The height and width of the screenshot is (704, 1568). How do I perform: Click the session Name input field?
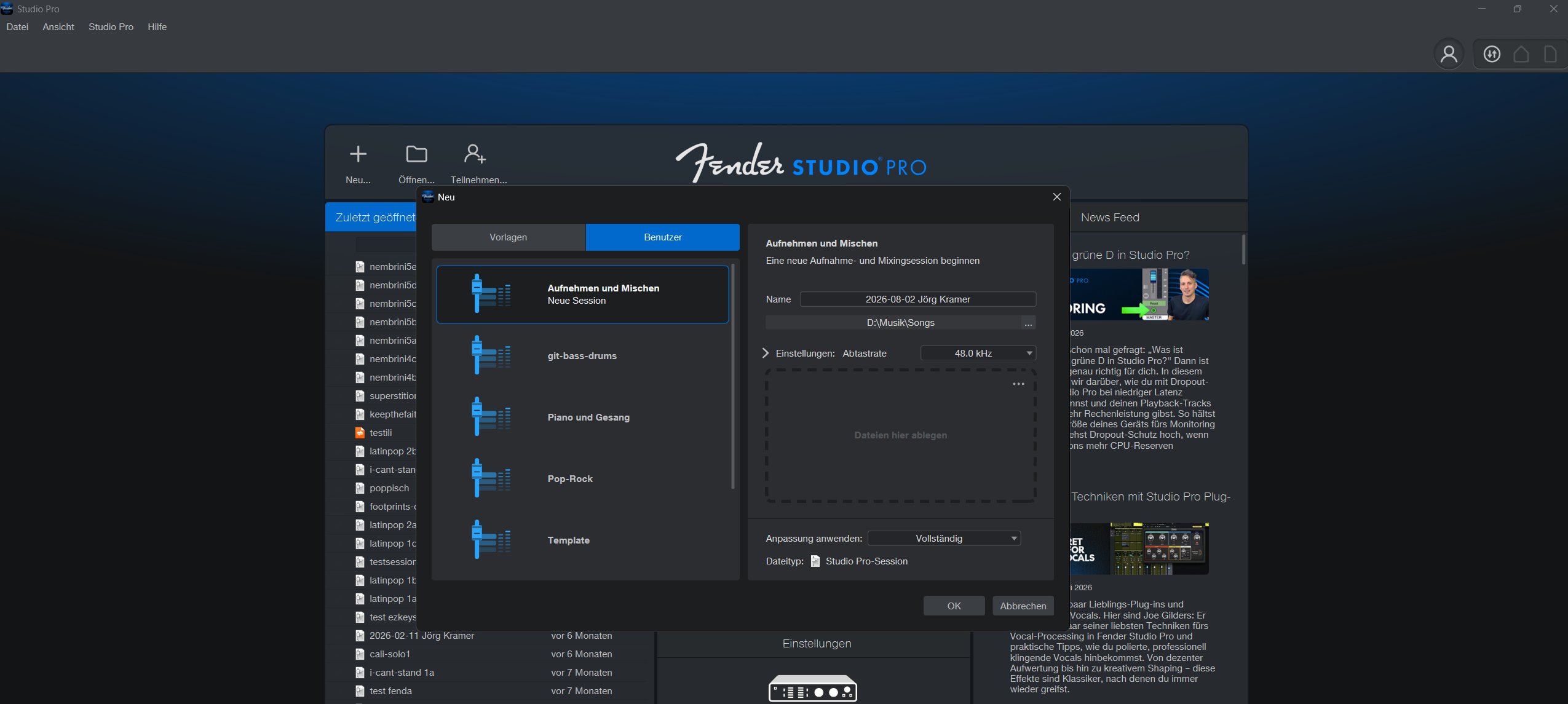point(917,299)
